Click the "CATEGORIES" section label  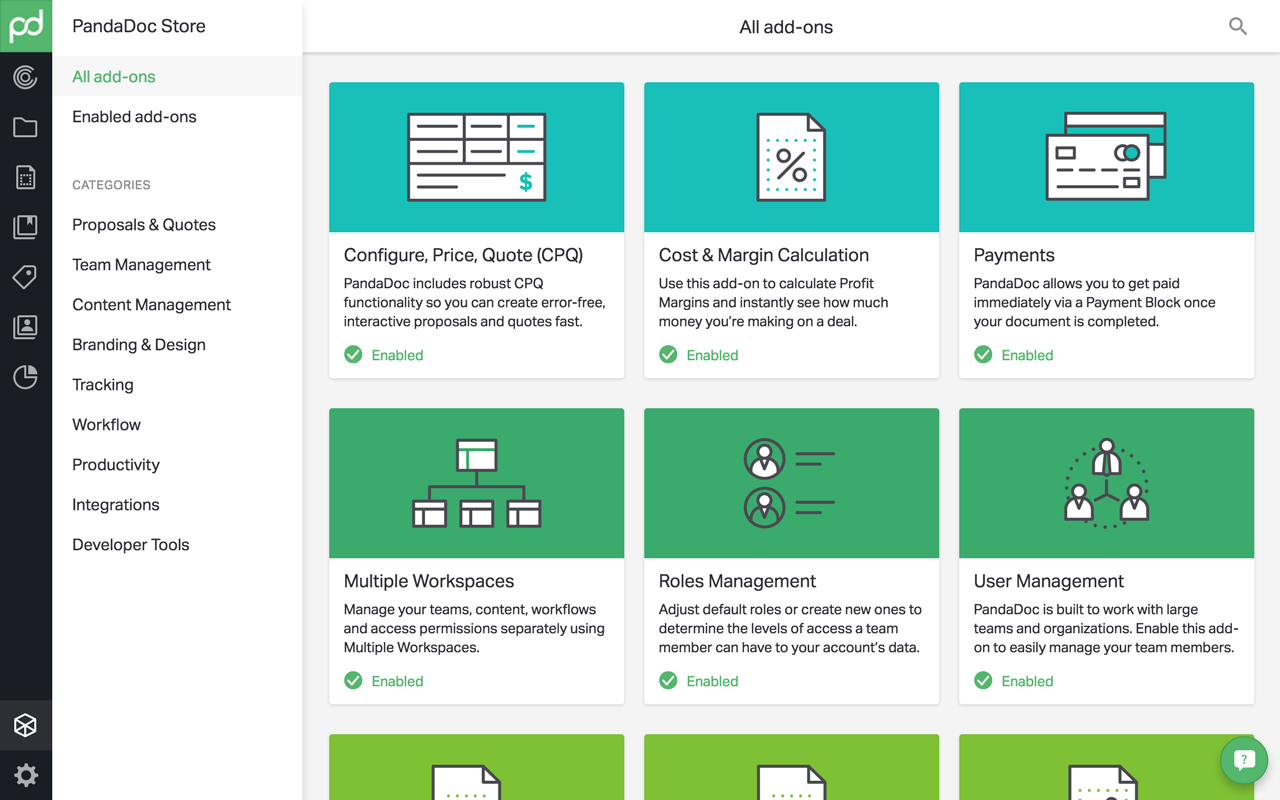[x=111, y=185]
